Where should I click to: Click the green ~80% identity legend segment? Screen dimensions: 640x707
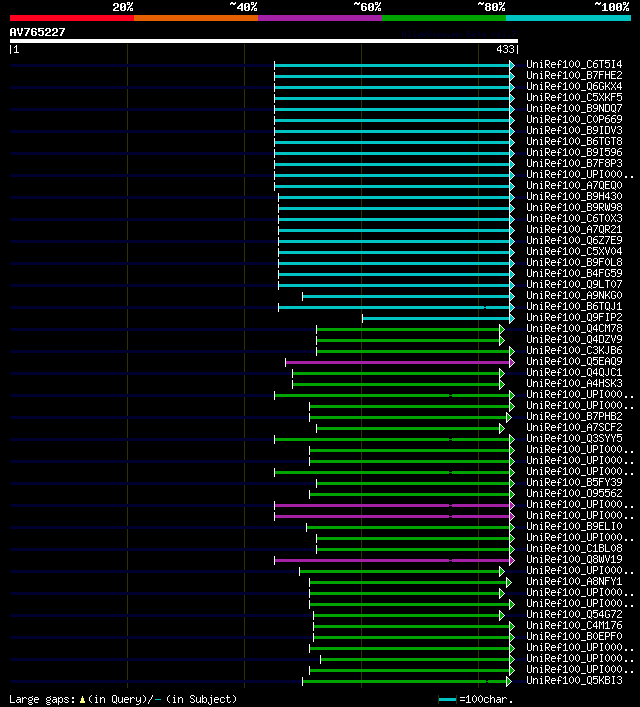point(444,18)
